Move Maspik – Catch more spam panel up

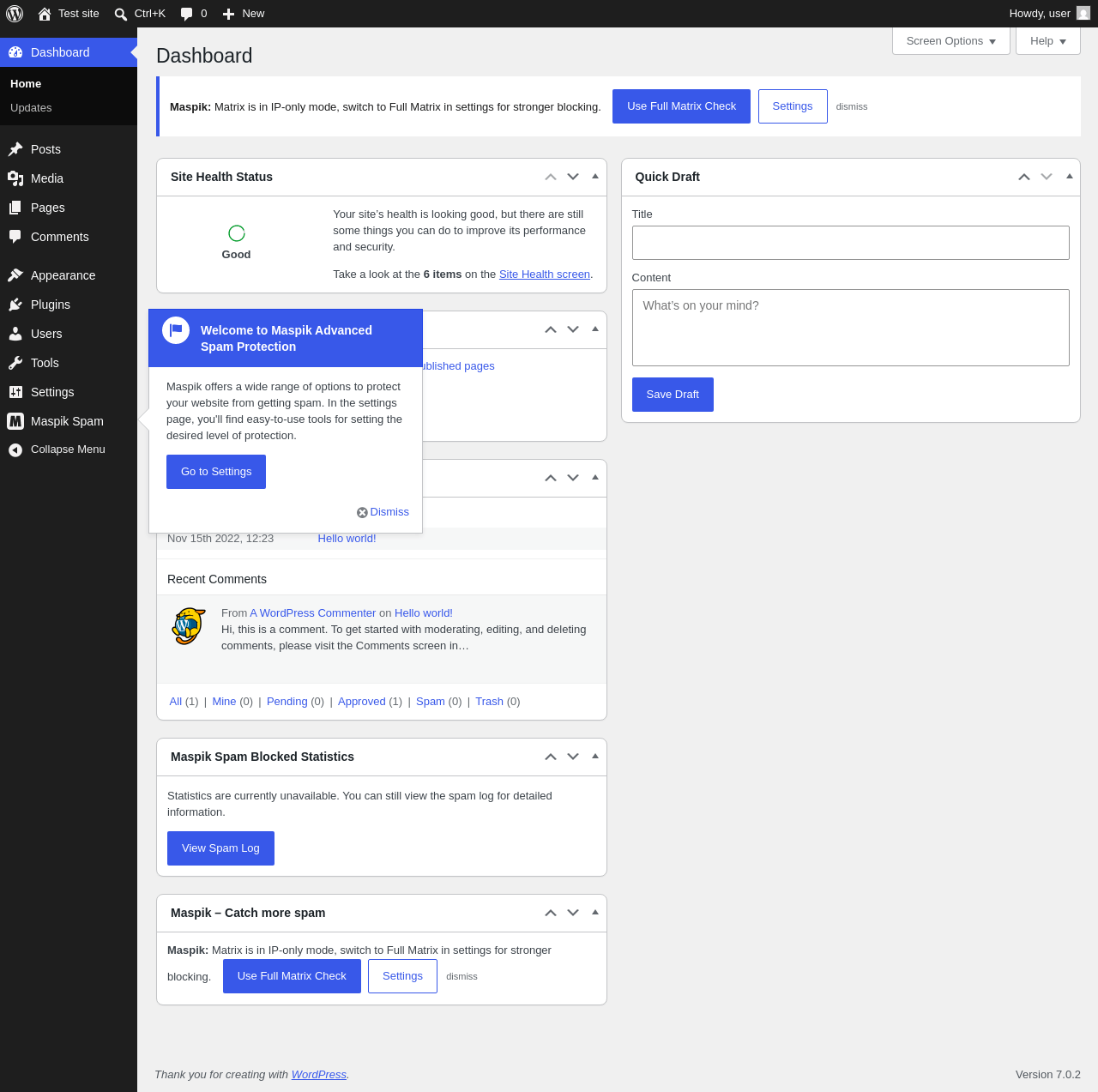pyautogui.click(x=551, y=913)
